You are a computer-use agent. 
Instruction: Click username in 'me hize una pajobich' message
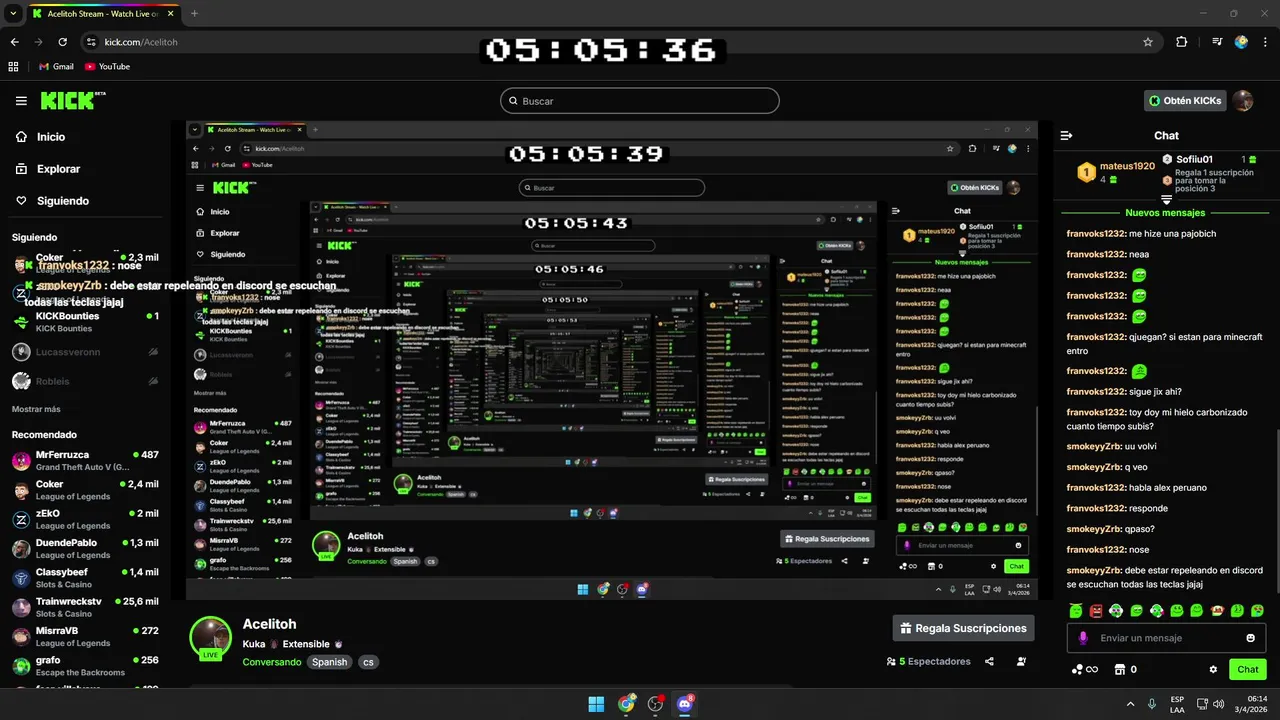coord(1095,234)
